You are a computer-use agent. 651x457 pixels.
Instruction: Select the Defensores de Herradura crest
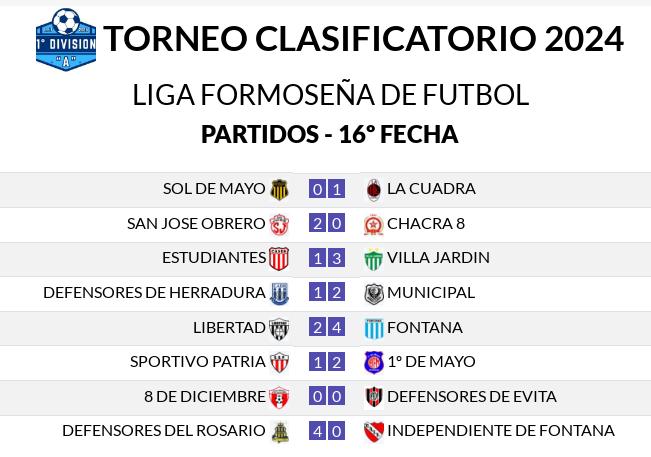click(x=279, y=294)
